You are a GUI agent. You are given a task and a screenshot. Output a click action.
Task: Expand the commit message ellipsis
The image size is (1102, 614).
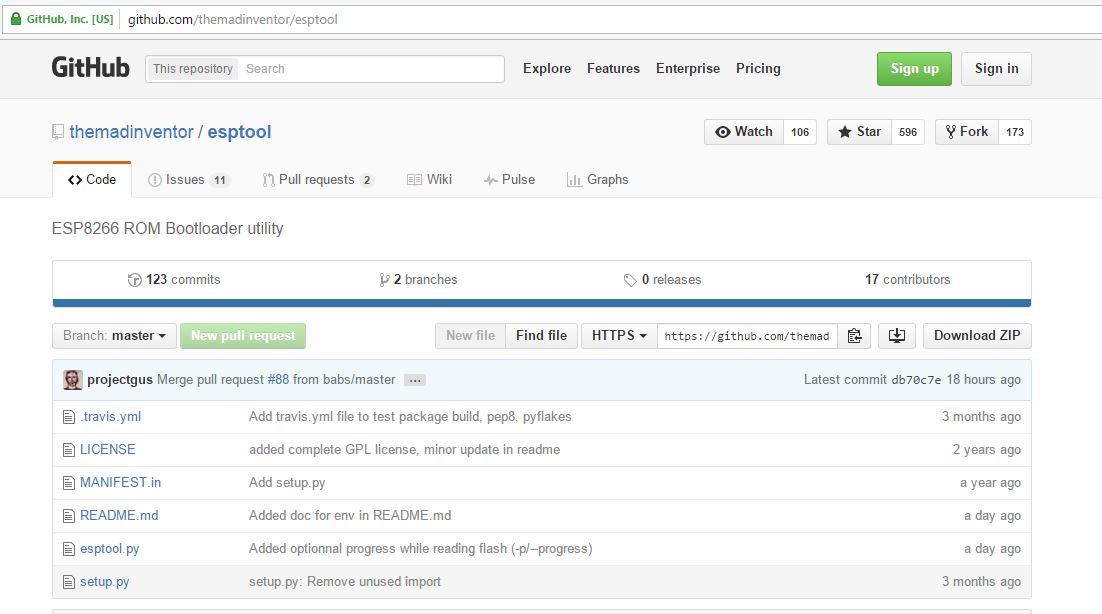click(414, 380)
